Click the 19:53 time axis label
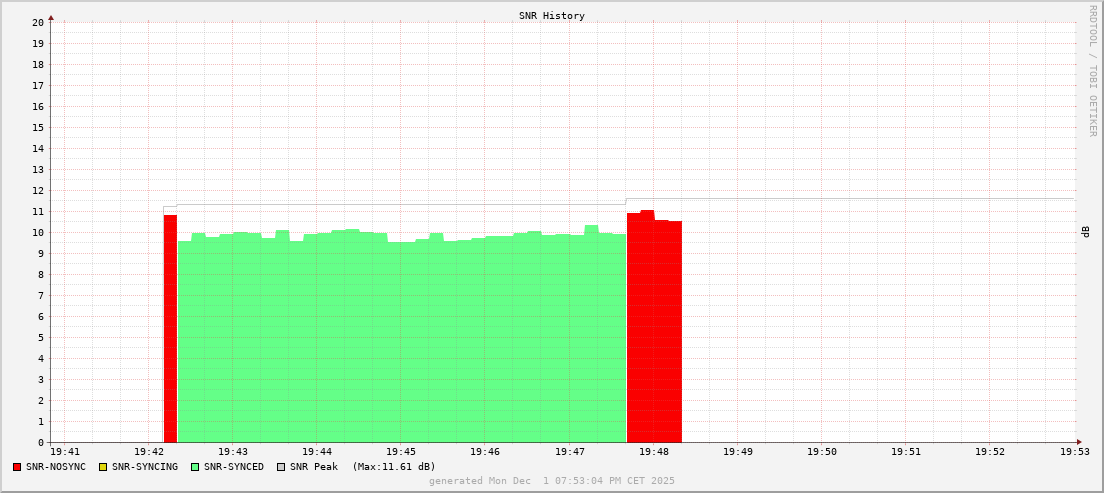 pos(1074,453)
